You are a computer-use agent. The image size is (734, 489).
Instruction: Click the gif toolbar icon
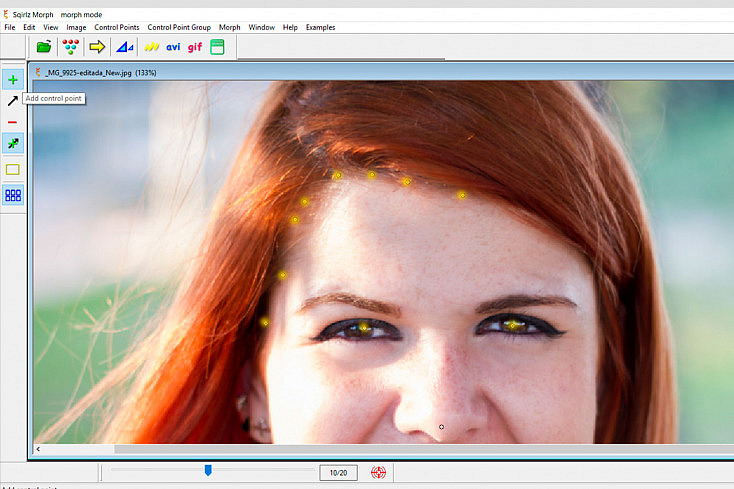pos(195,47)
